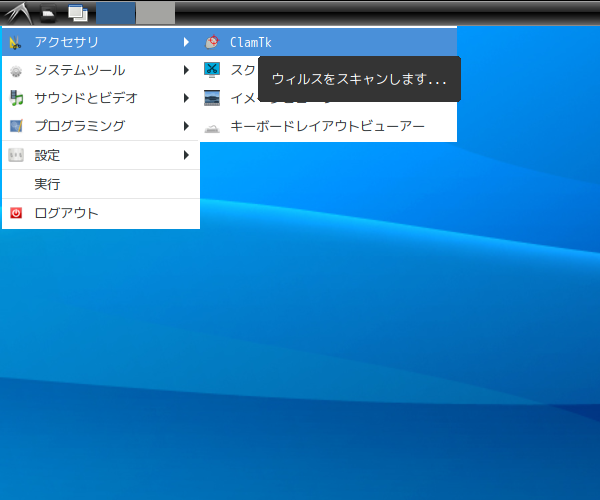Click the image viewer landscape icon
This screenshot has width=600, height=500.
[x=212, y=98]
